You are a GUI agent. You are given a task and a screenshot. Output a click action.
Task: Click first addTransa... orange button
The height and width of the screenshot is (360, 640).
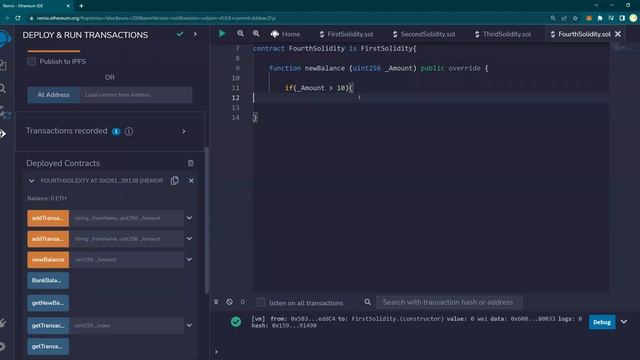click(48, 218)
